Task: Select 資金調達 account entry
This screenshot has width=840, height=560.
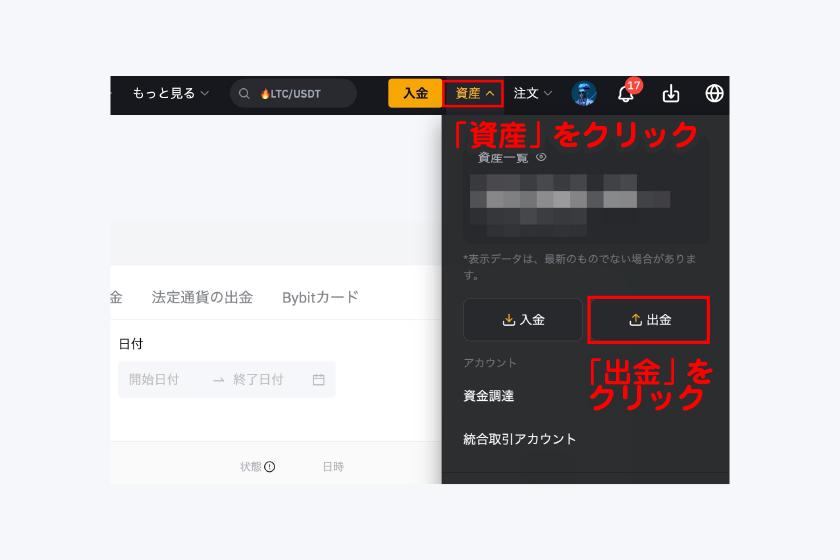Action: 489,396
